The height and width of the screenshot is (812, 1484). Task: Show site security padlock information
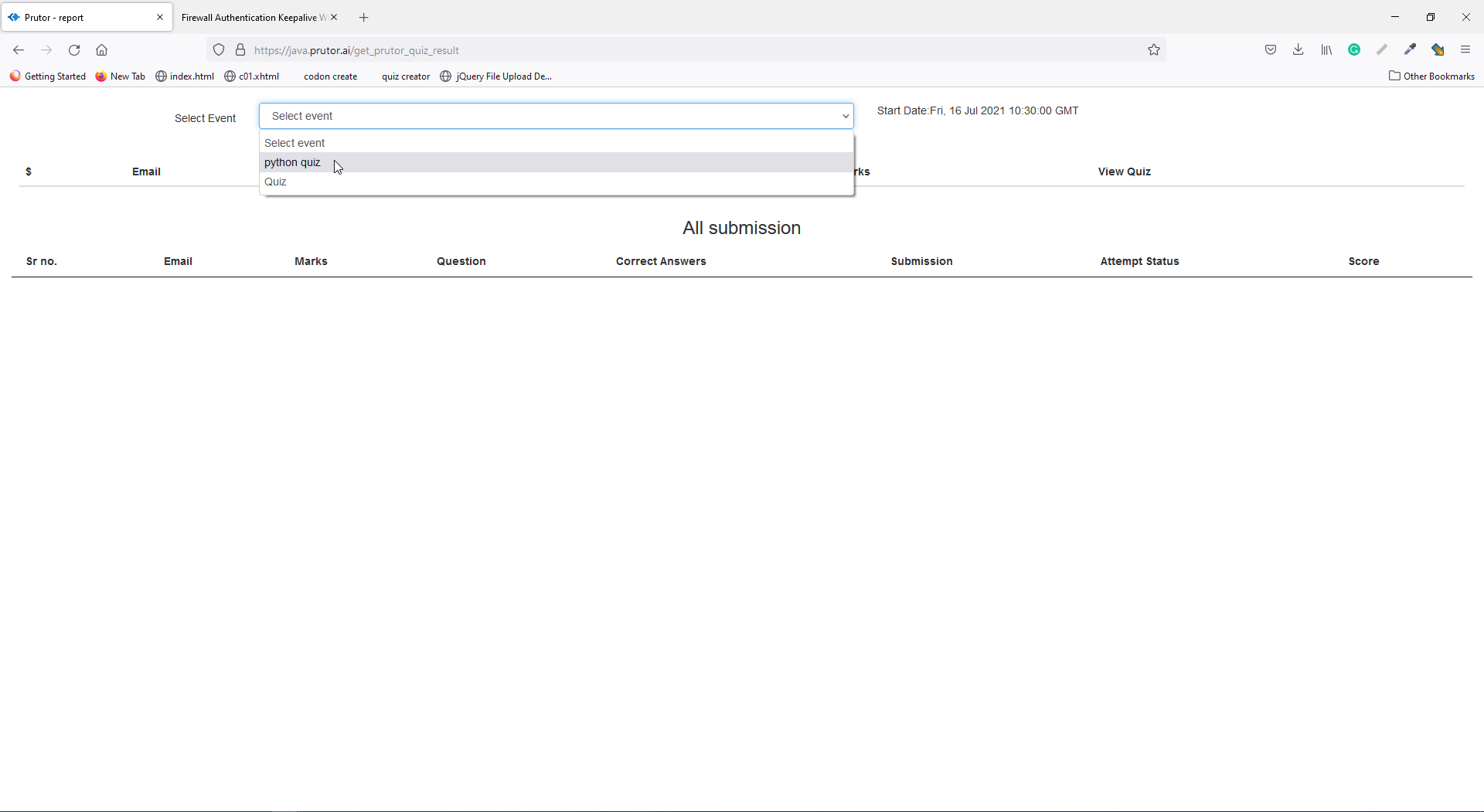tap(240, 50)
